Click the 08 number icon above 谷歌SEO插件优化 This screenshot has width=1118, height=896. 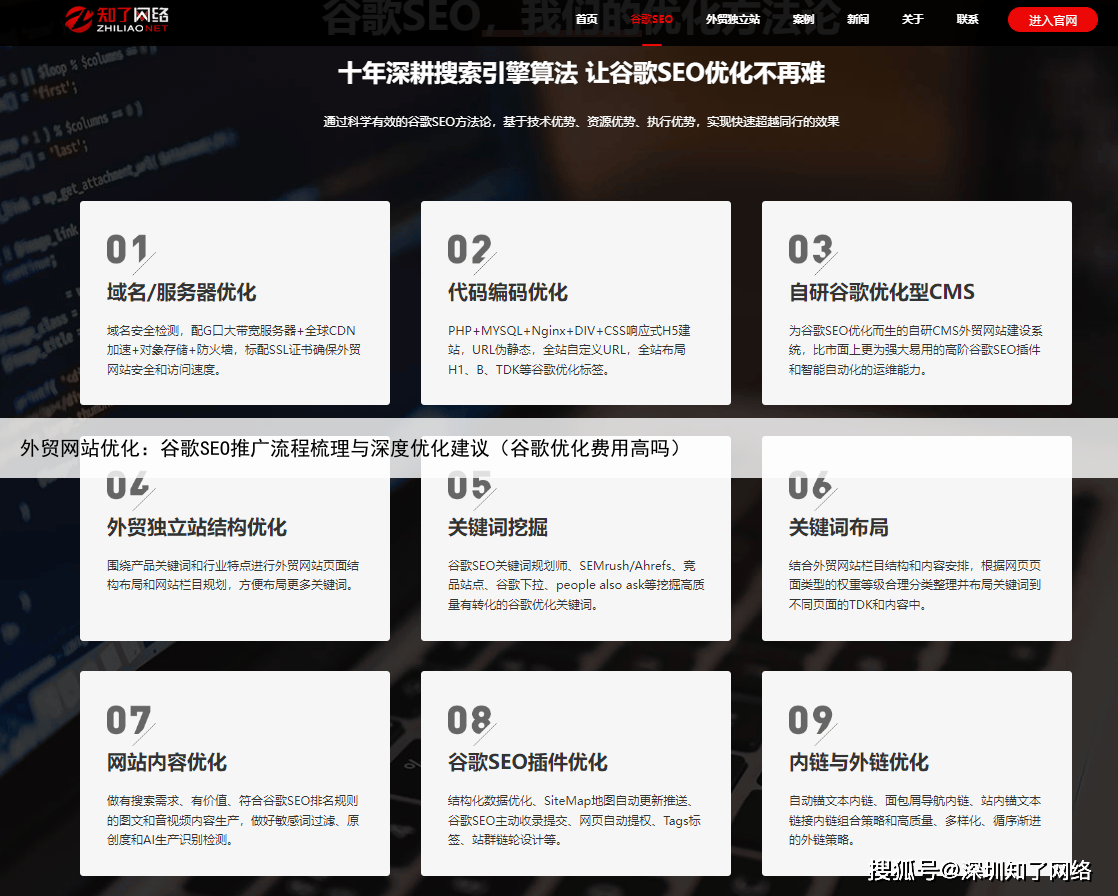click(470, 720)
